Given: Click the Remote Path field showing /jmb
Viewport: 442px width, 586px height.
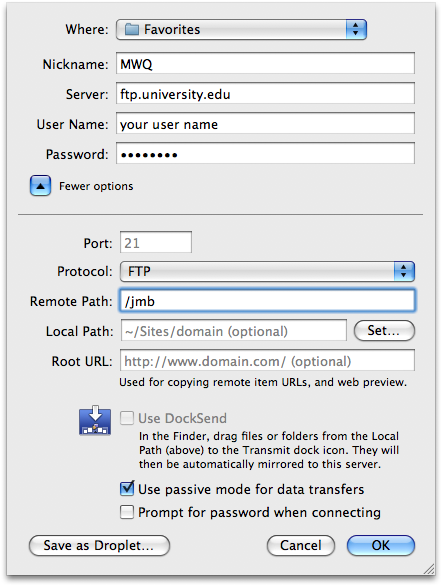Looking at the screenshot, I should pyautogui.click(x=267, y=300).
